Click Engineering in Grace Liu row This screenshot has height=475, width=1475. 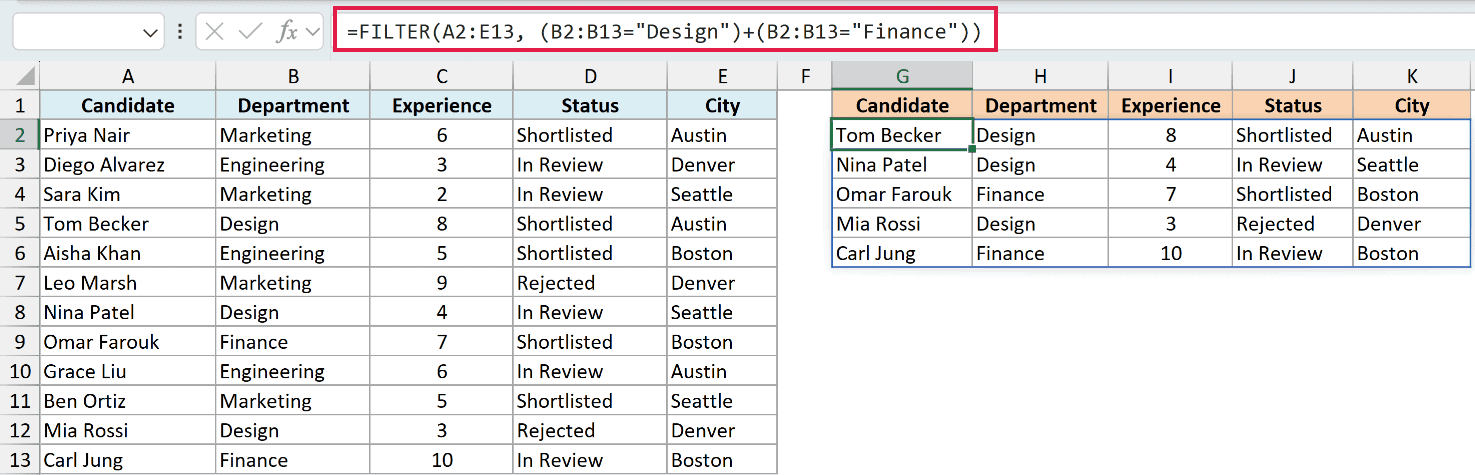tap(292, 371)
